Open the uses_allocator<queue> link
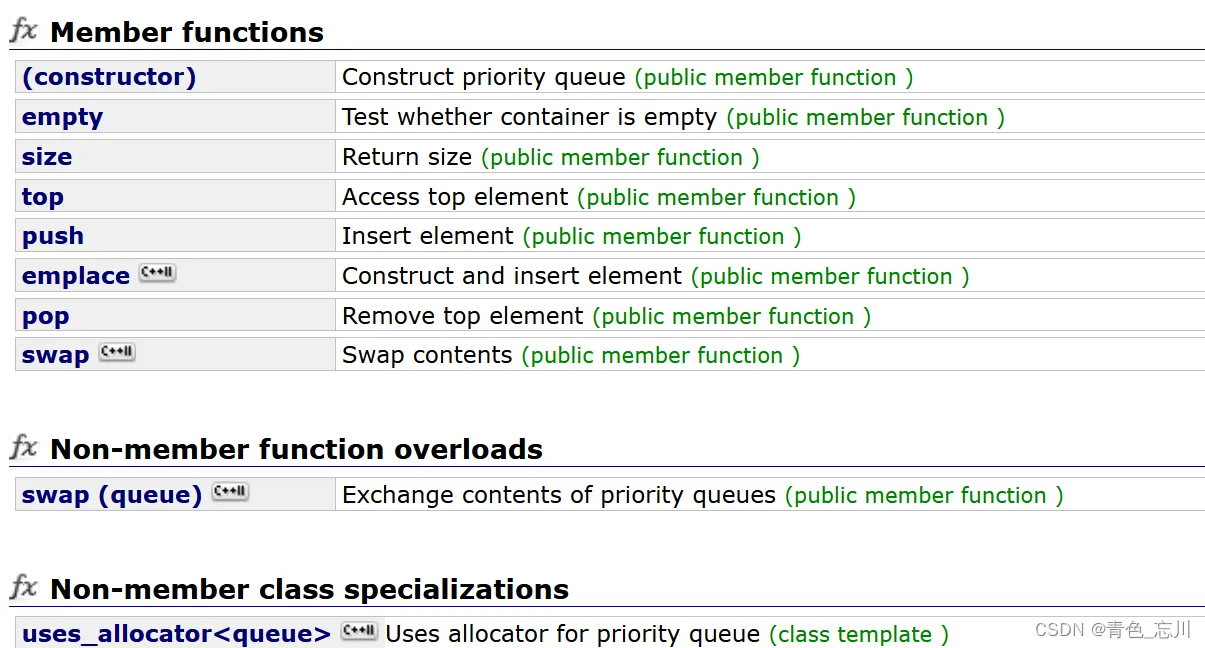The width and height of the screenshot is (1205, 648). [x=176, y=634]
